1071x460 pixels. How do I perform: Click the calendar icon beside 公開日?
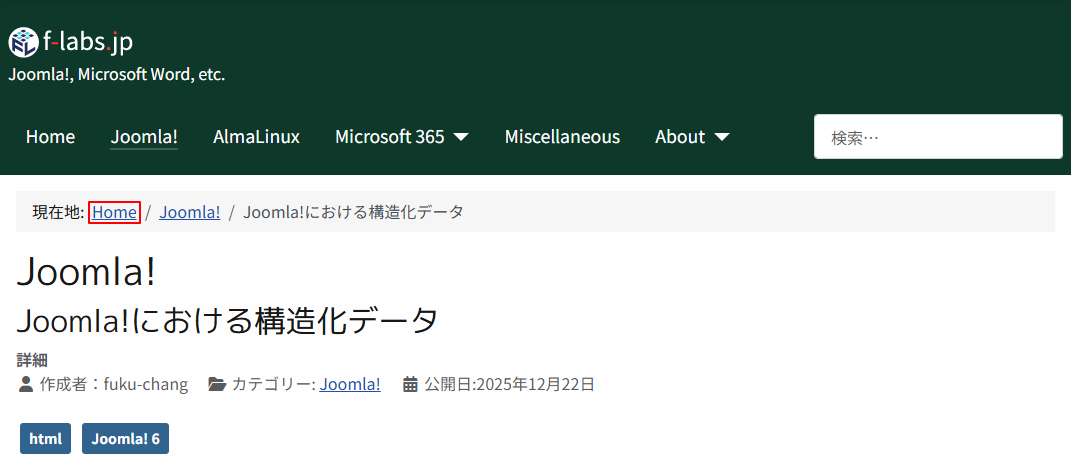(410, 384)
